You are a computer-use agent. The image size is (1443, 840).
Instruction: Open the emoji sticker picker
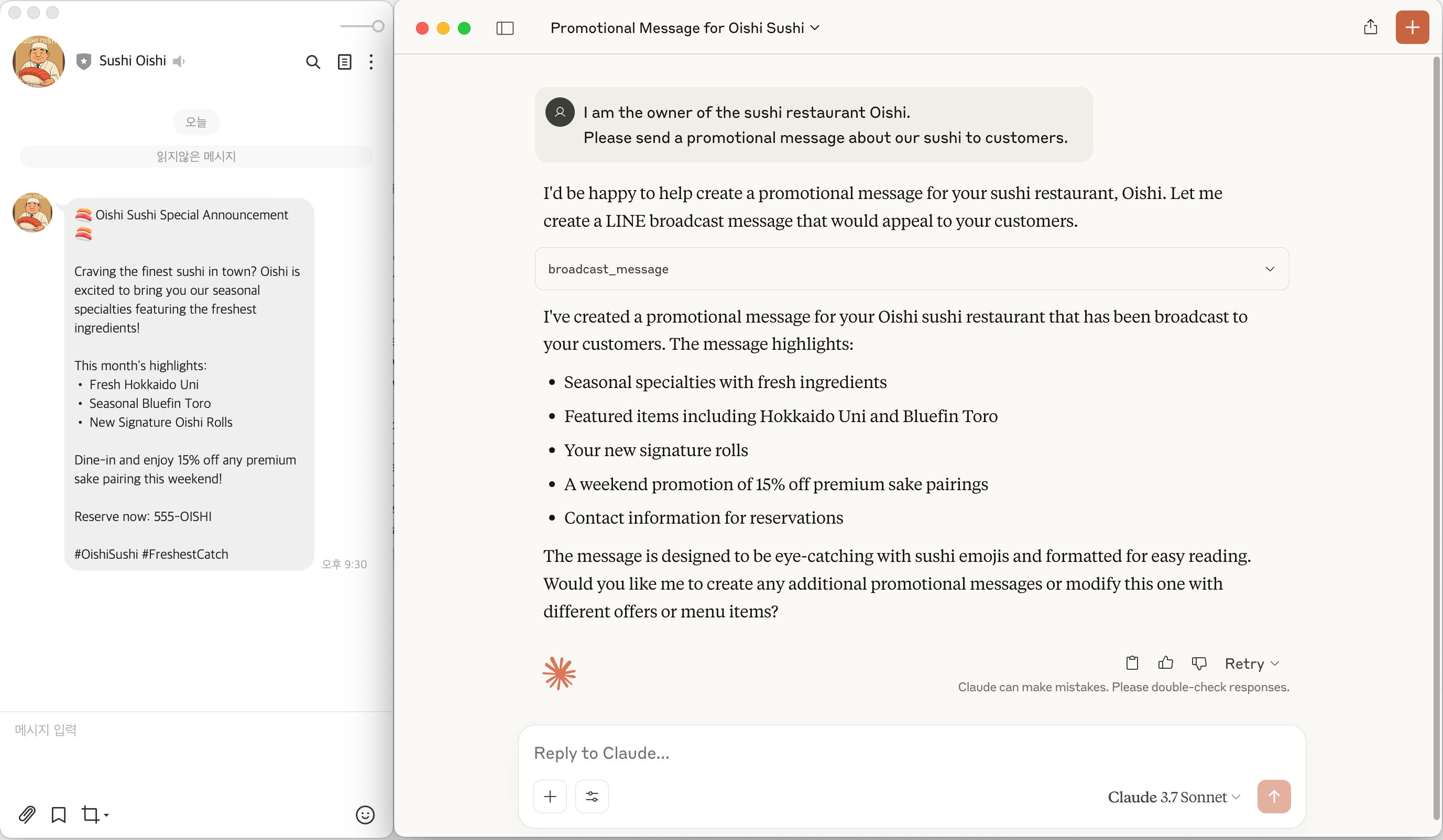pos(365,814)
